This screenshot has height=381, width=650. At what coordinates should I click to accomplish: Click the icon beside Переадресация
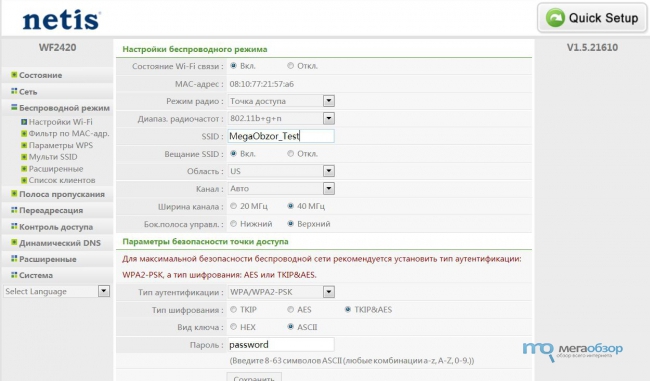point(14,210)
